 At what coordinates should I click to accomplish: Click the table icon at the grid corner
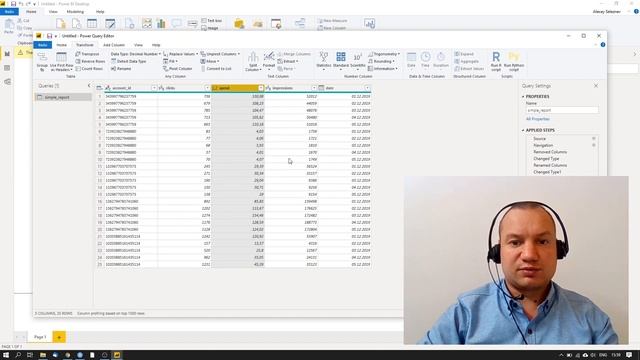[x=99, y=88]
